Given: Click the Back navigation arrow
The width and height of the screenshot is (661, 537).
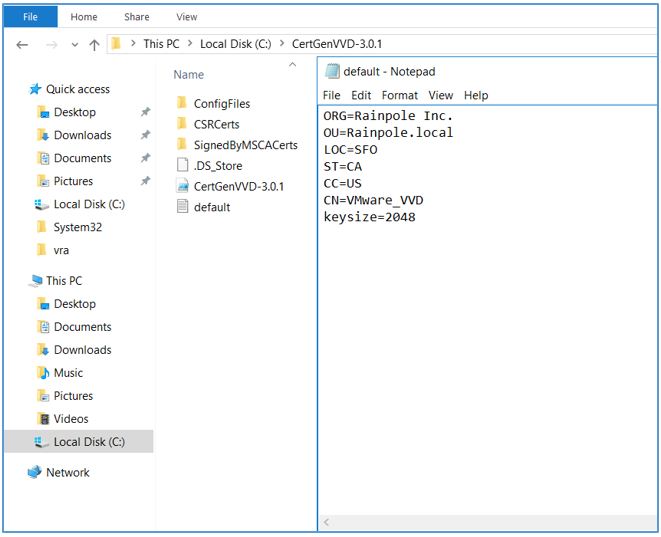Looking at the screenshot, I should tap(22, 45).
